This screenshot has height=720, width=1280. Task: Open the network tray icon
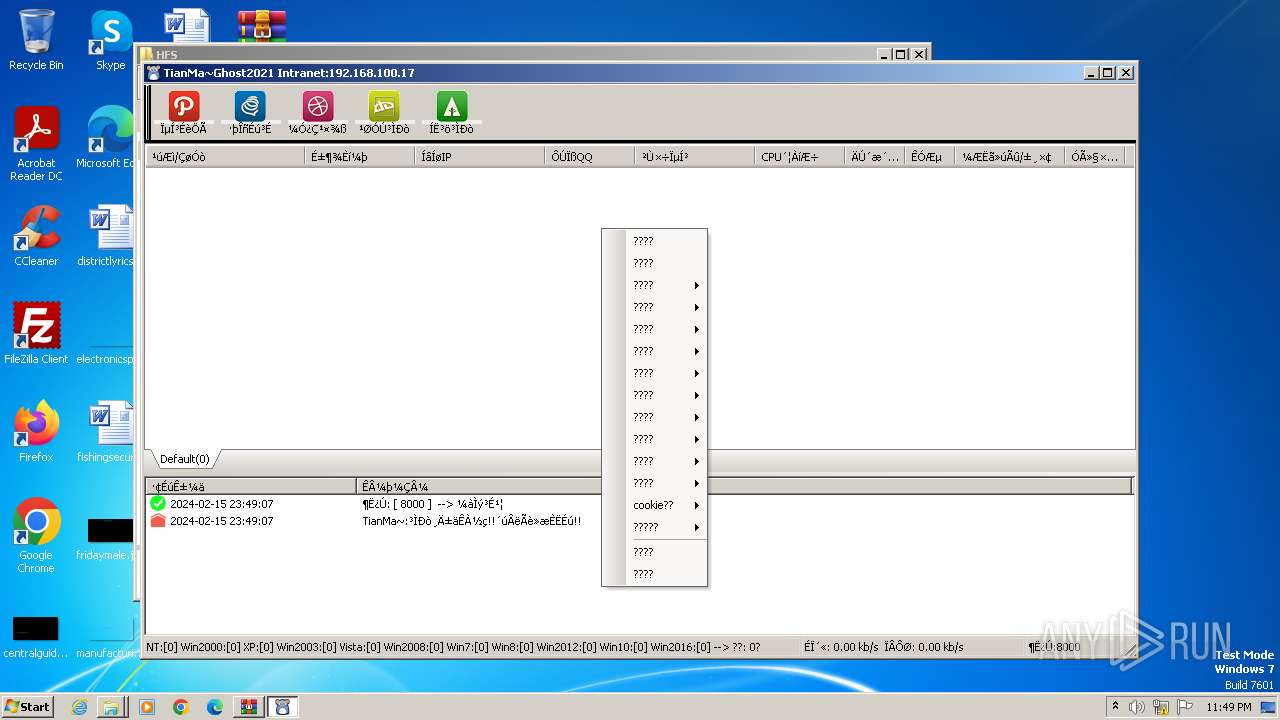coord(1161,707)
